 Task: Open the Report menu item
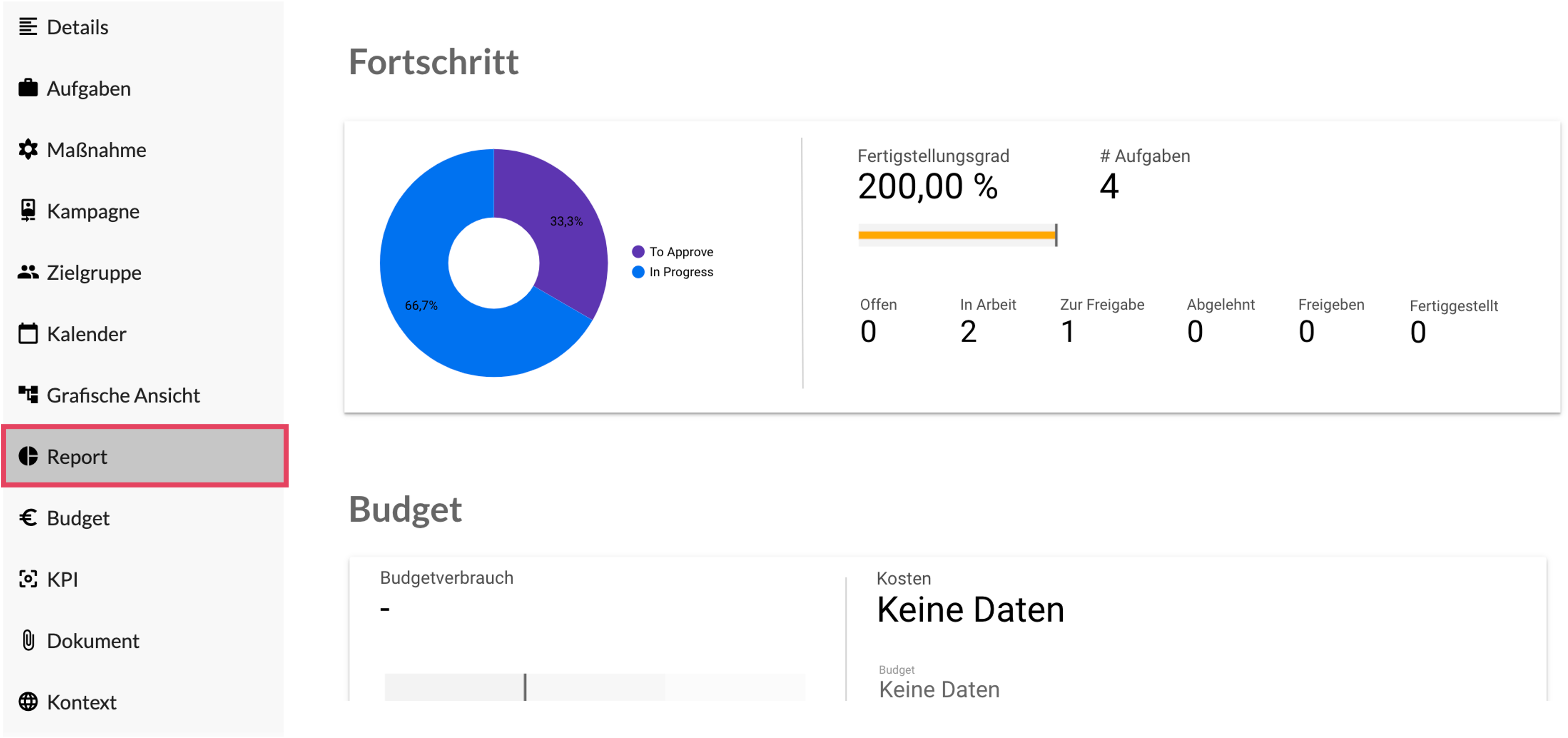click(77, 457)
